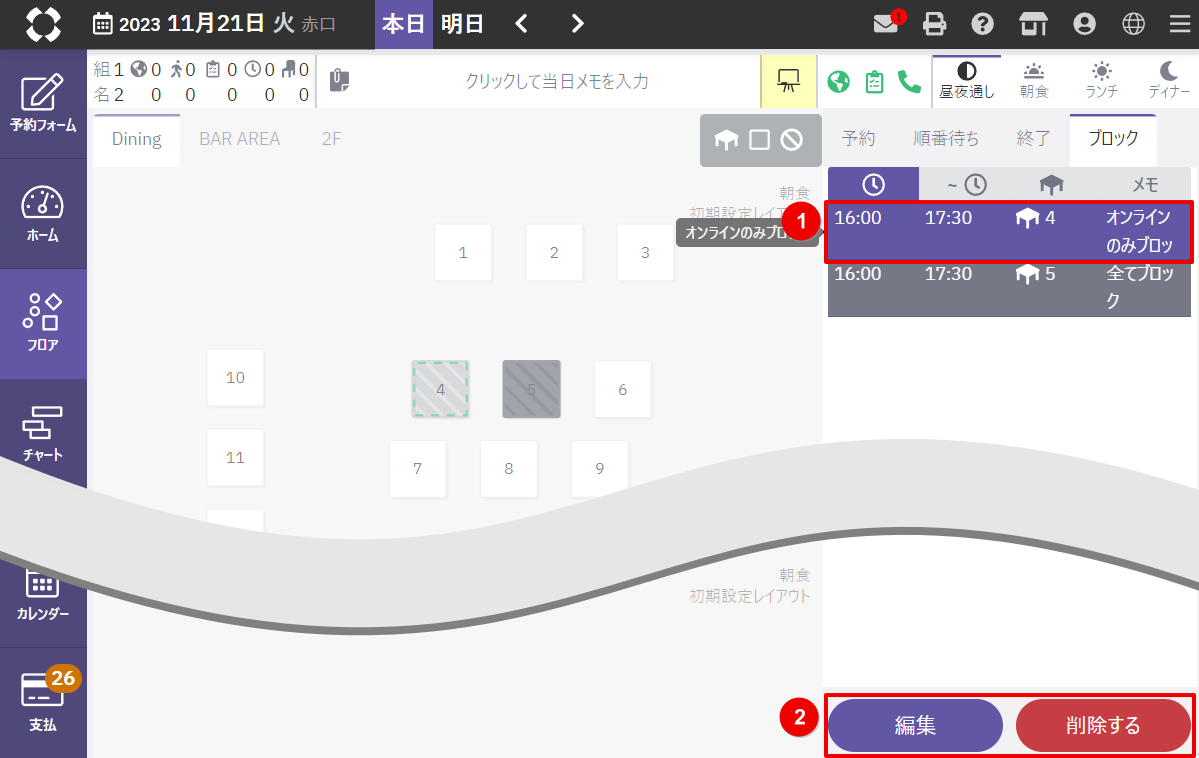Image resolution: width=1199 pixels, height=758 pixels.
Task: Go to the previous day arrow
Action: click(521, 24)
